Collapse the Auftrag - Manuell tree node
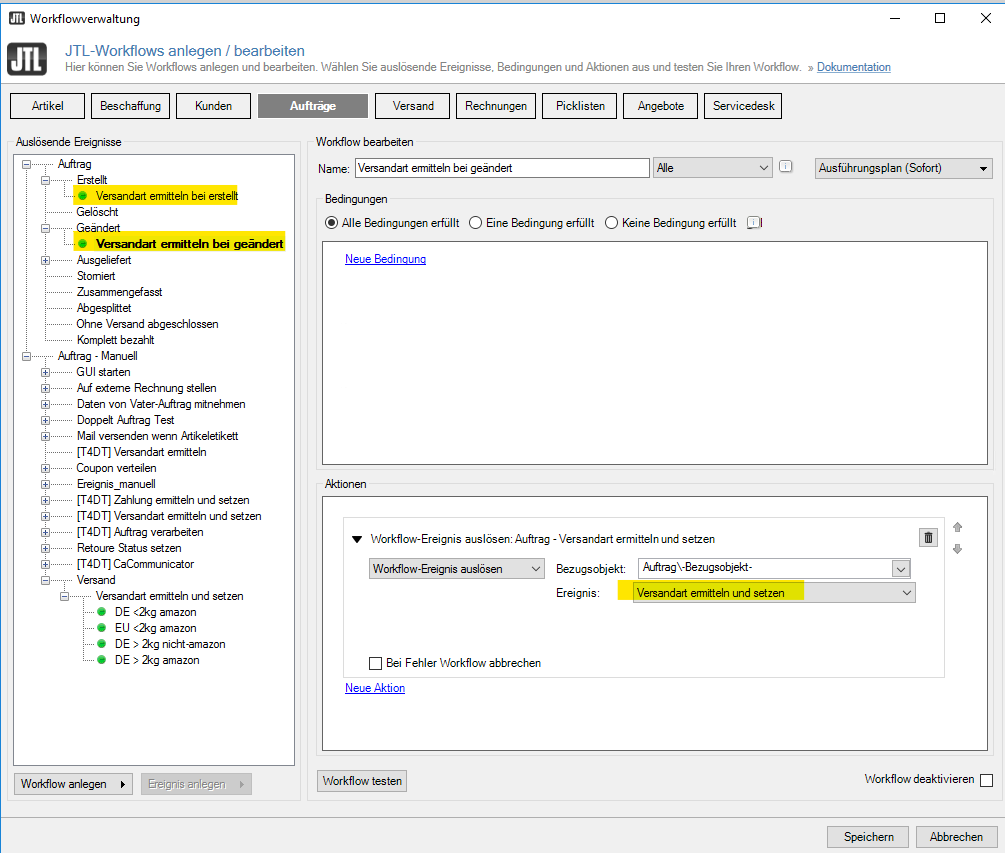 [26, 356]
